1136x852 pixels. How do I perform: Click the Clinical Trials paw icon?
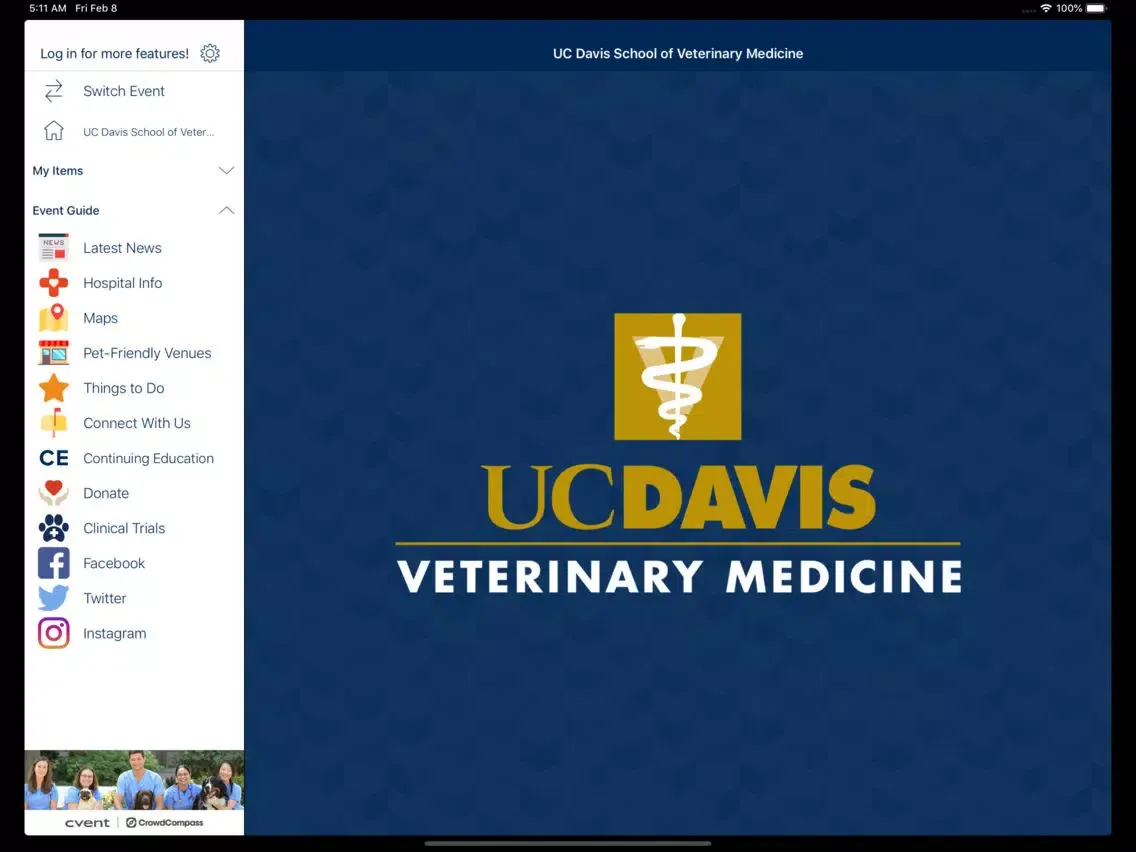[54, 528]
